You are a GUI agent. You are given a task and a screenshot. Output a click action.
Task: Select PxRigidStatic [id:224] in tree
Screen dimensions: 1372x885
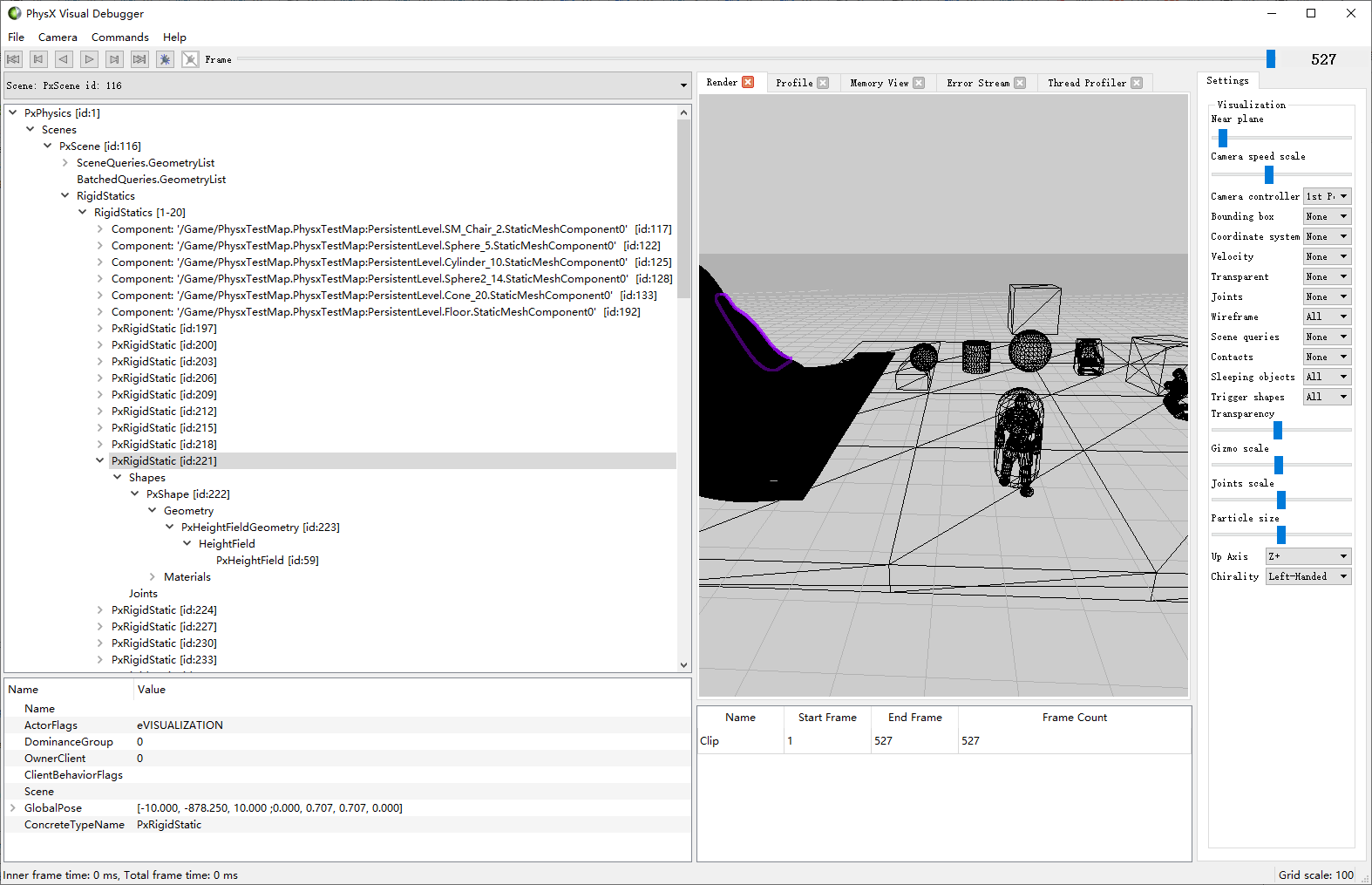pos(164,609)
